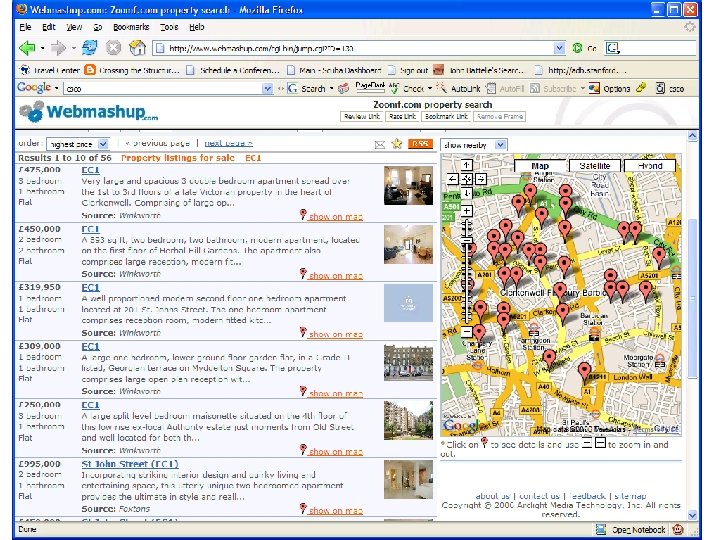Click the feedback footer link
720x540 pixels.
[587, 496]
